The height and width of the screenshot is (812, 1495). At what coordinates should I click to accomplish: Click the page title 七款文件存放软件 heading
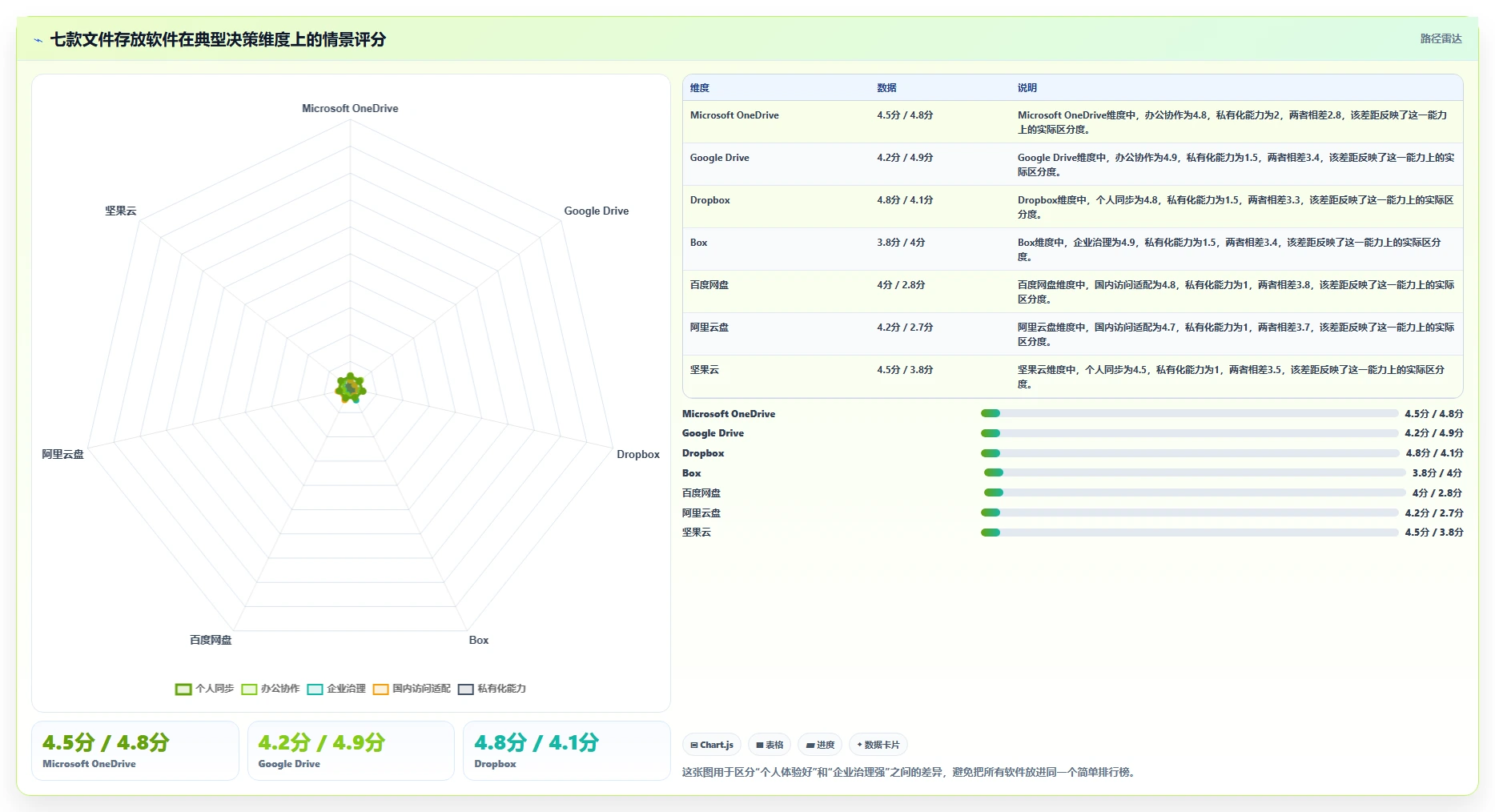218,39
